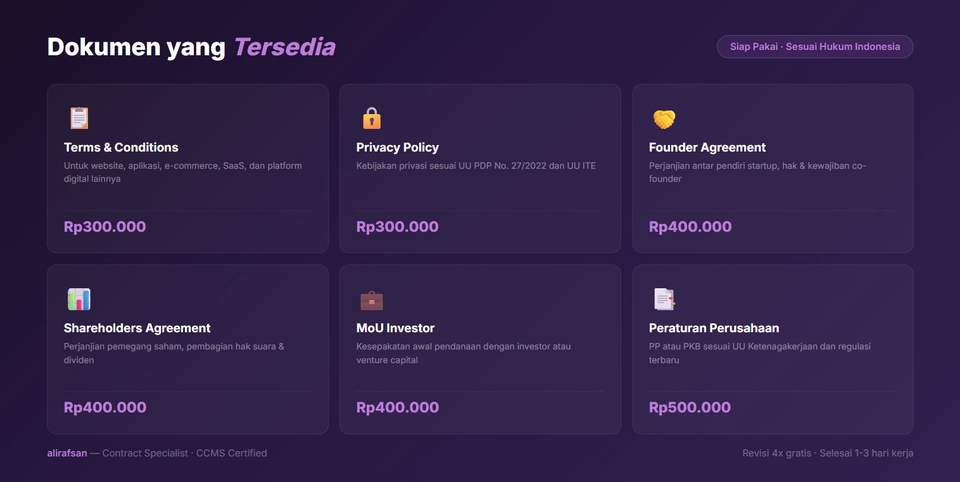Click the Terms & Conditions Rp300.000 price
The image size is (960, 482).
[x=105, y=227]
